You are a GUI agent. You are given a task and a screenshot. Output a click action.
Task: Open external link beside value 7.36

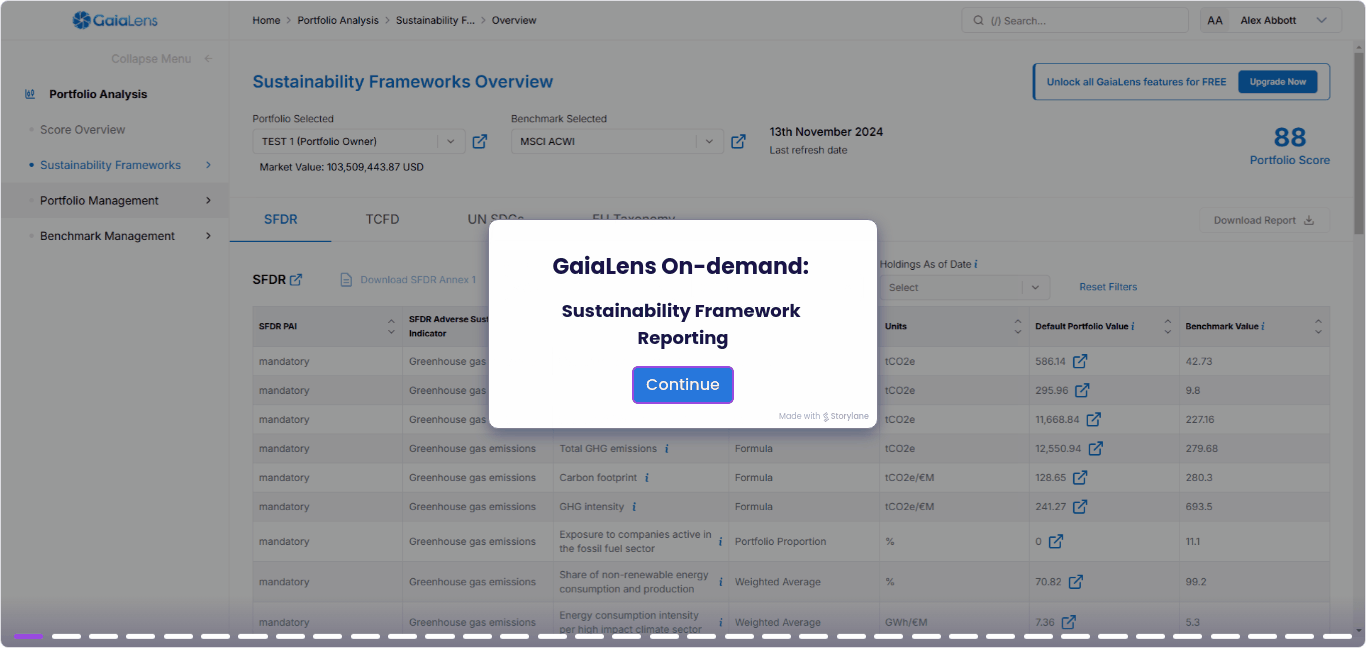click(x=1069, y=622)
